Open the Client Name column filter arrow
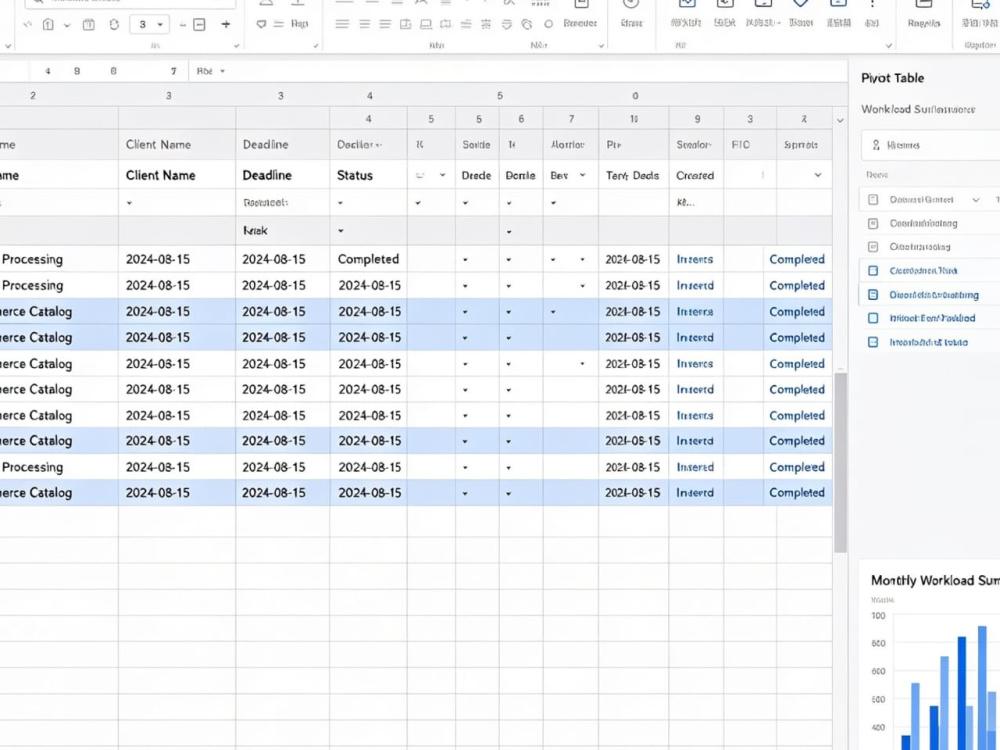Viewport: 1000px width, 750px height. click(x=129, y=203)
